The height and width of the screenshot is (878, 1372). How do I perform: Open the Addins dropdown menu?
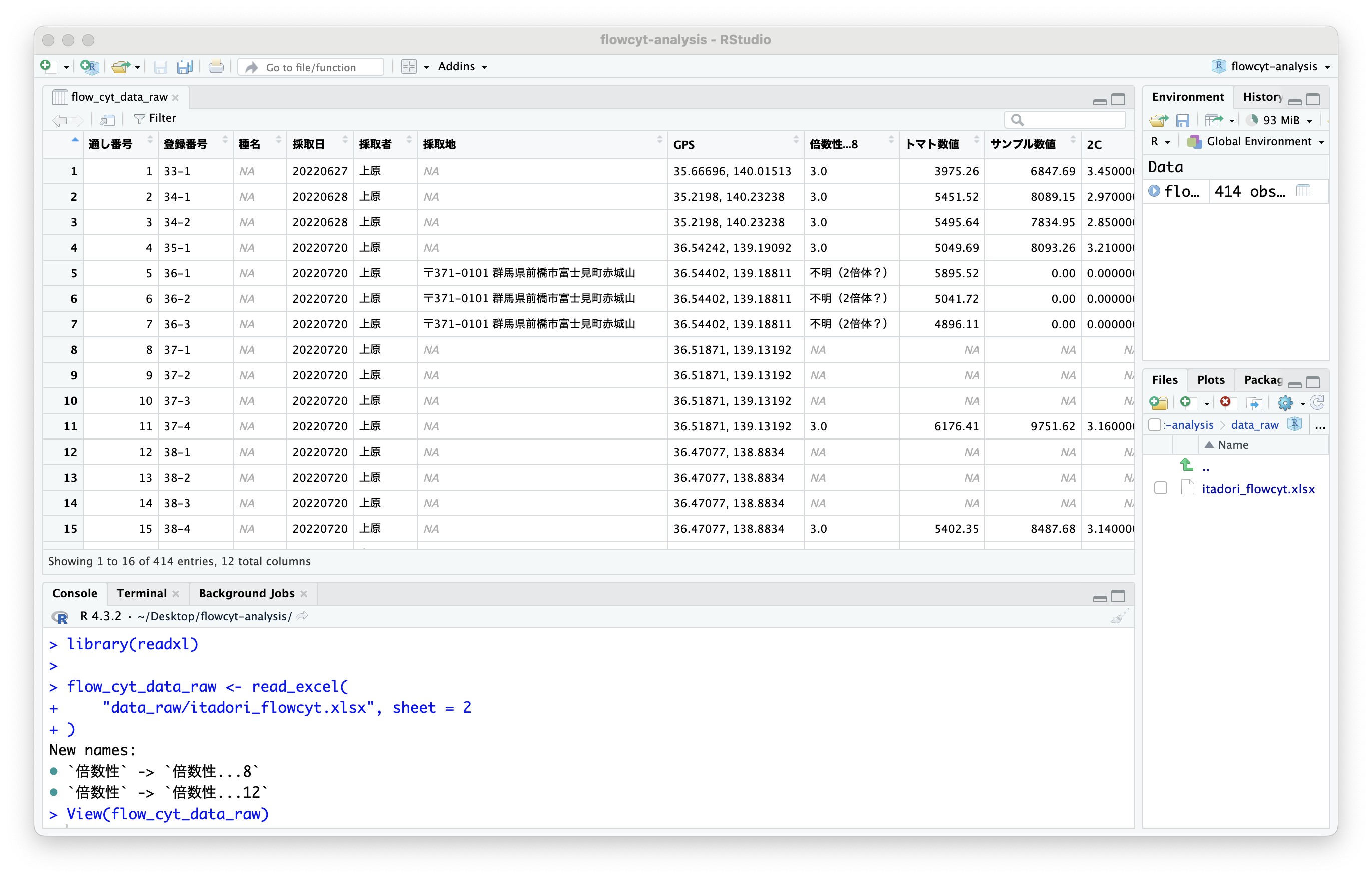tap(462, 66)
